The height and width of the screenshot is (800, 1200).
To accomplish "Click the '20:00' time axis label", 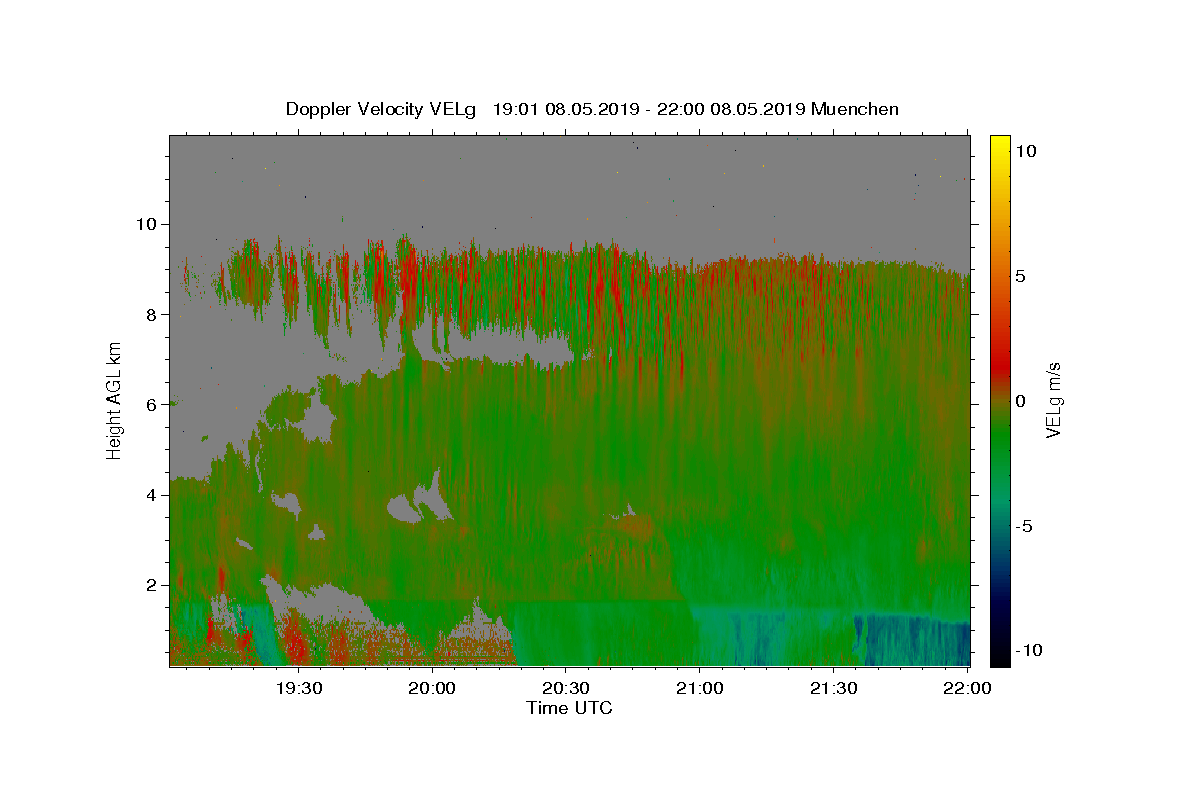I will coord(432,687).
